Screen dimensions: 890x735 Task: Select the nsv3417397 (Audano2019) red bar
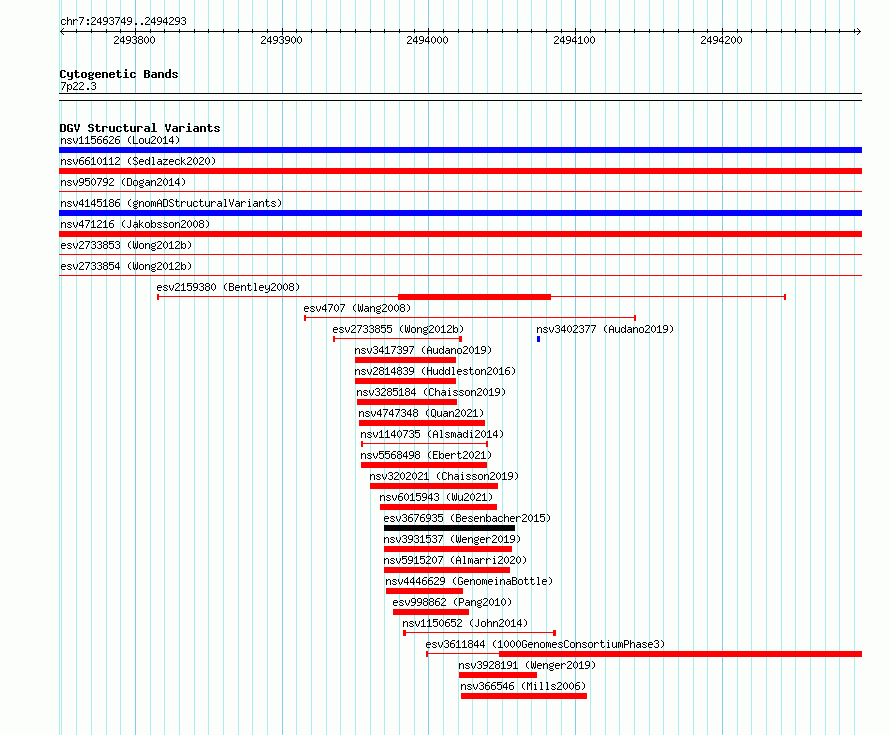click(x=405, y=360)
